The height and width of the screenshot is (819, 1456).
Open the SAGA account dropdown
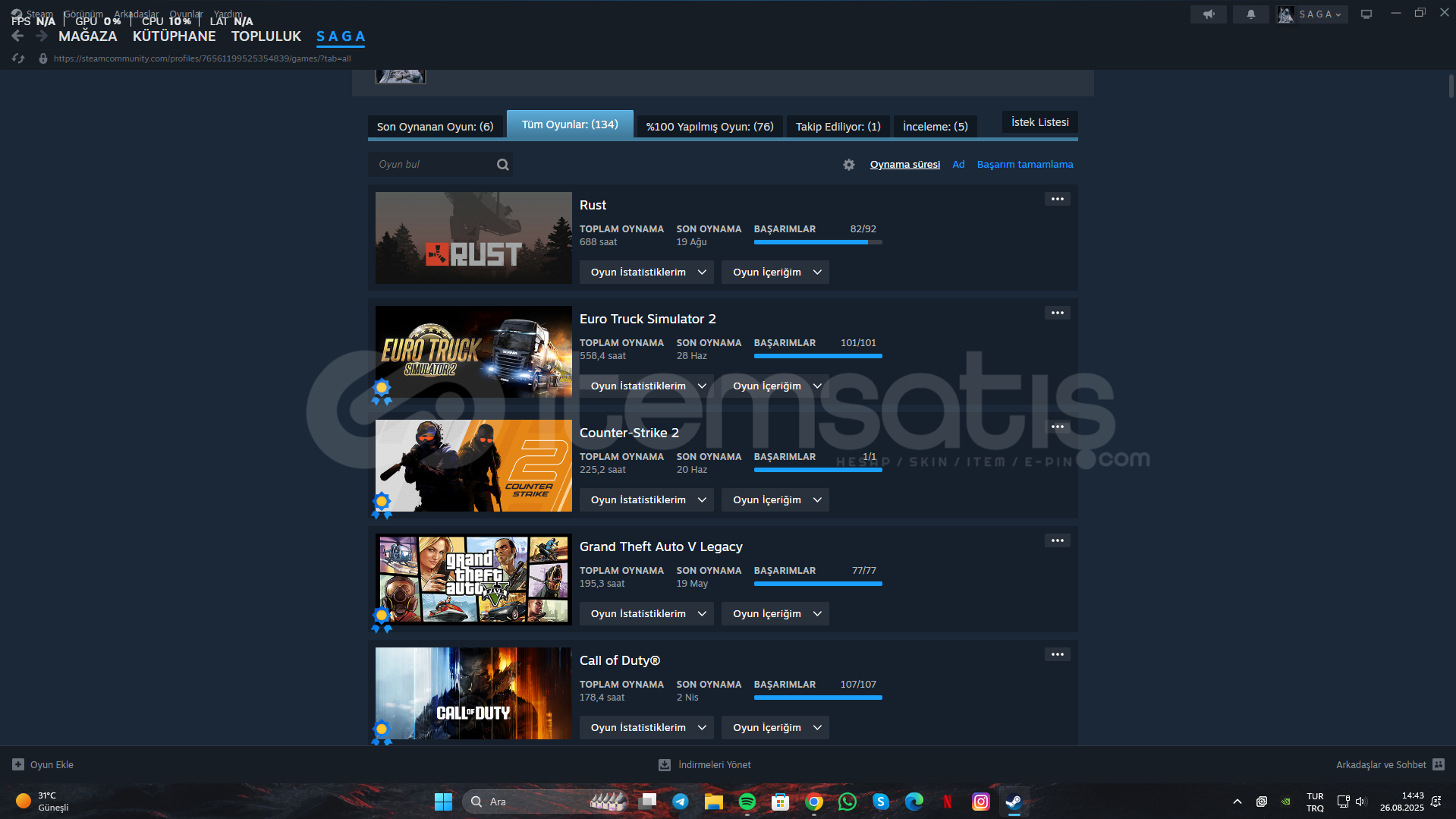coord(1320,14)
